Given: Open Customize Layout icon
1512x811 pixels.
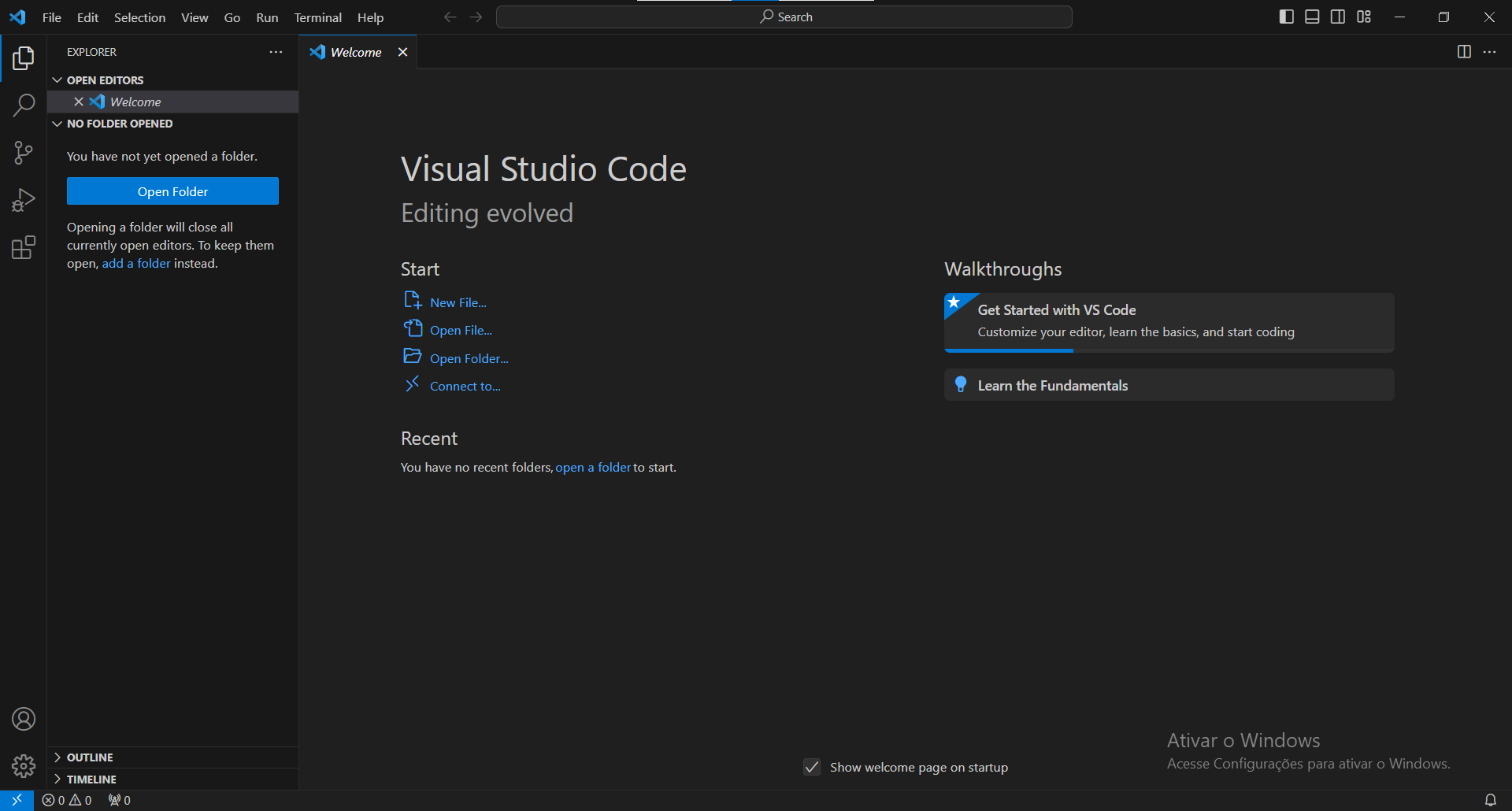Looking at the screenshot, I should pyautogui.click(x=1364, y=17).
